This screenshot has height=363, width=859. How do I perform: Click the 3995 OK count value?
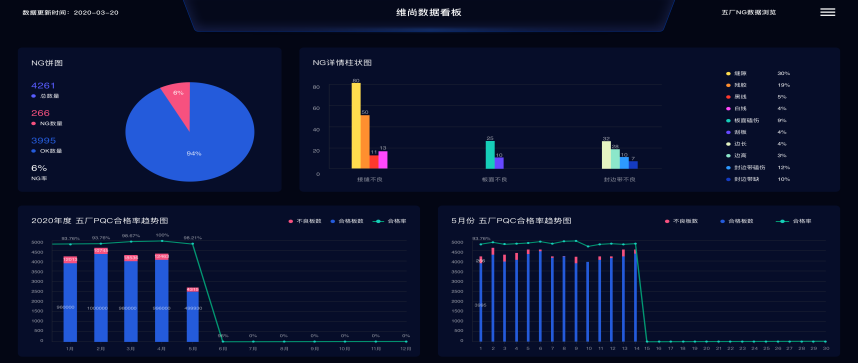pos(43,140)
